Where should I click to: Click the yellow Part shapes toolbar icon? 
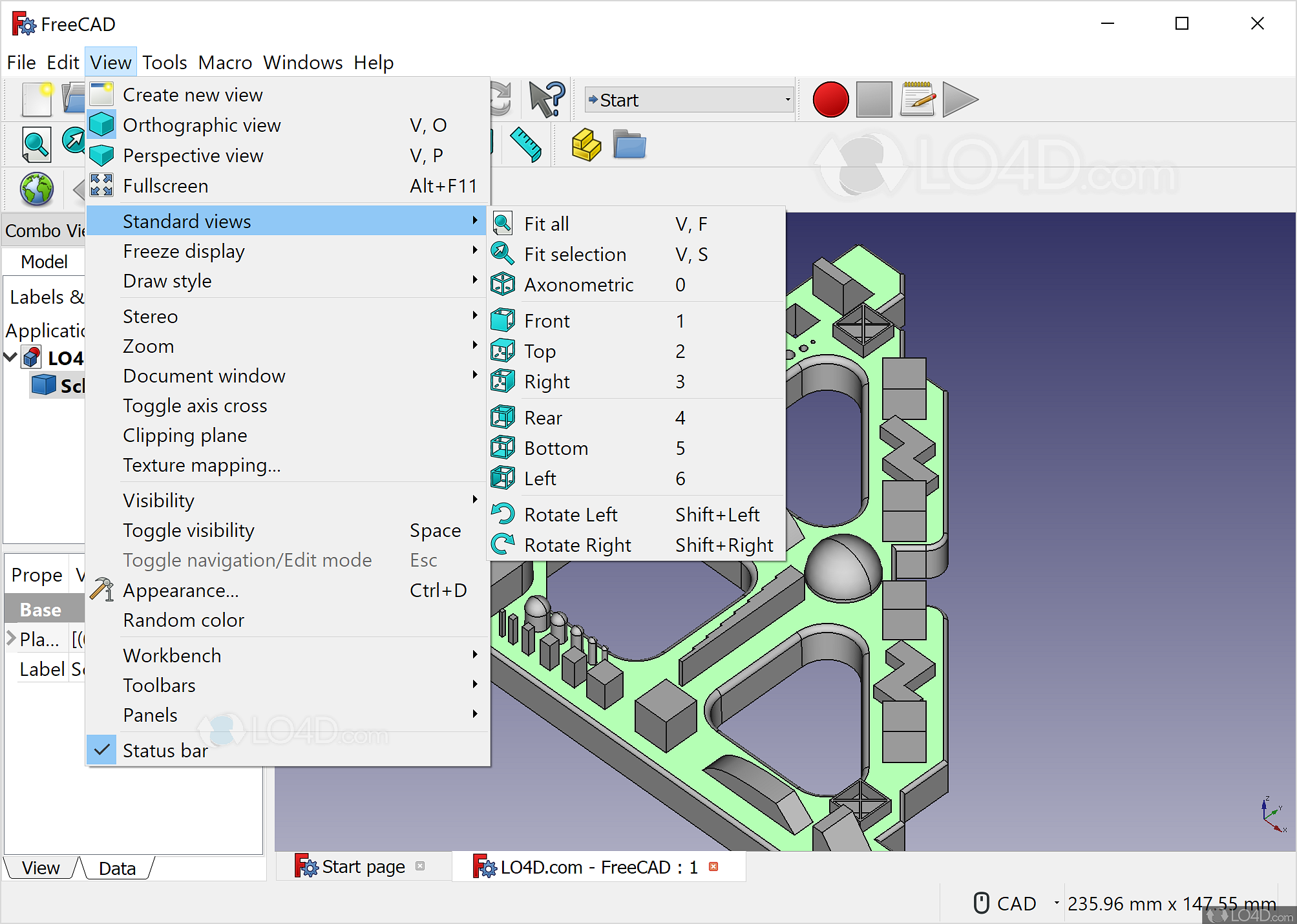pos(585,144)
